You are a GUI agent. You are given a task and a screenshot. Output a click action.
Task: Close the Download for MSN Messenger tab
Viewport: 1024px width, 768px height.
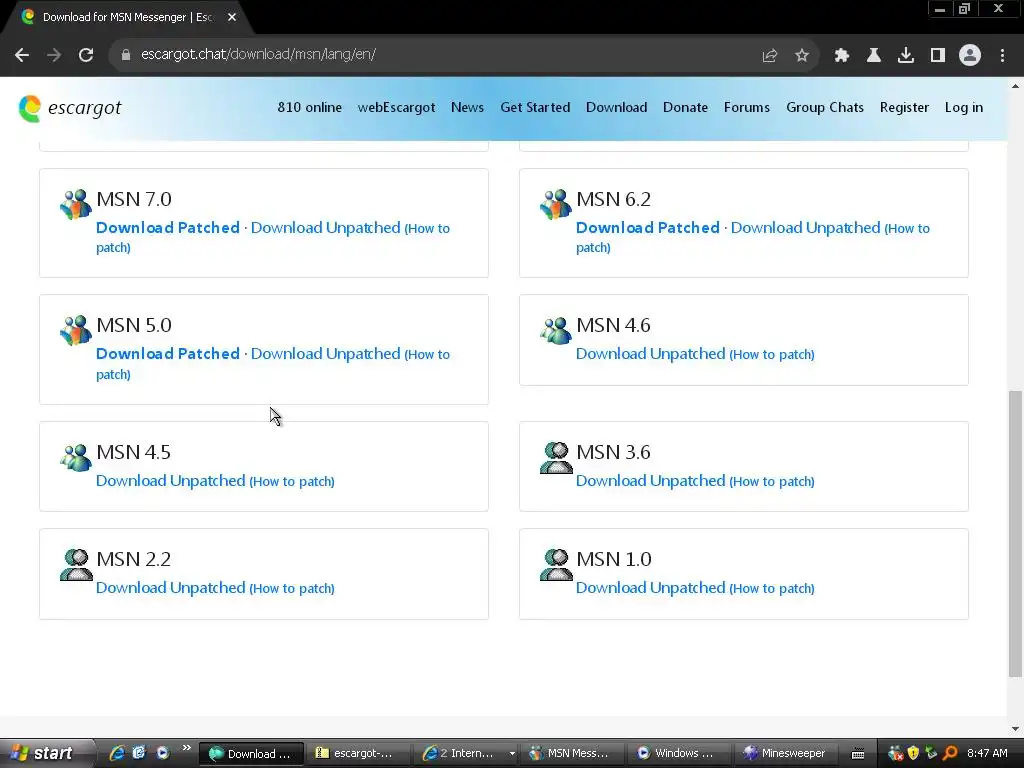pyautogui.click(x=232, y=17)
